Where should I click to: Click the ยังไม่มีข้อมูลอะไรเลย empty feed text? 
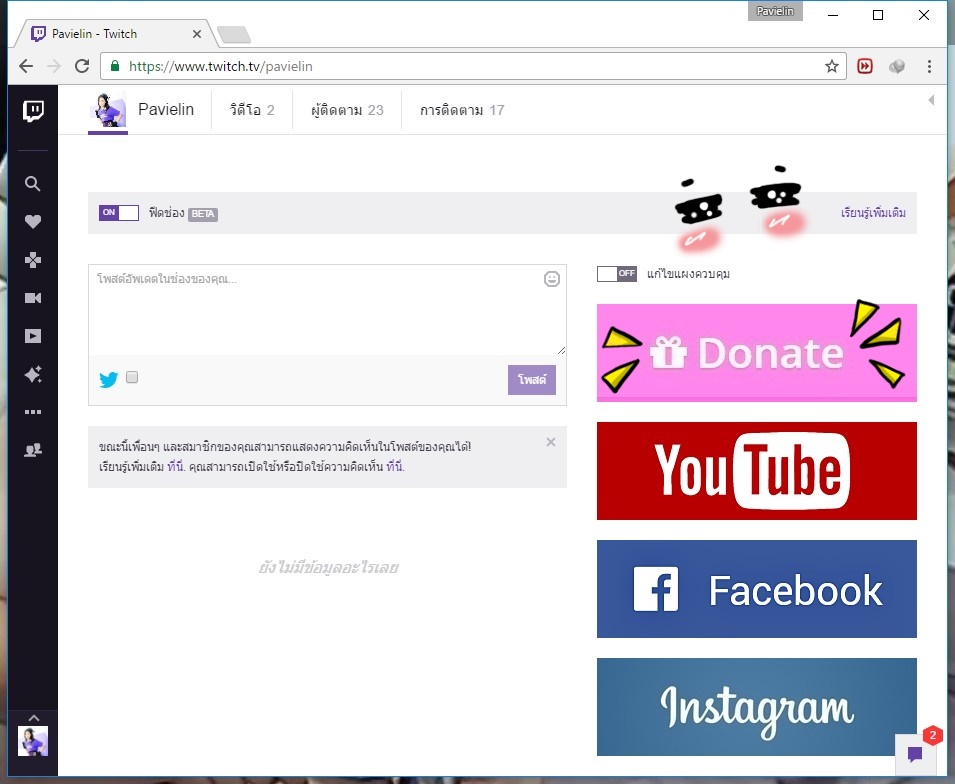pos(328,568)
